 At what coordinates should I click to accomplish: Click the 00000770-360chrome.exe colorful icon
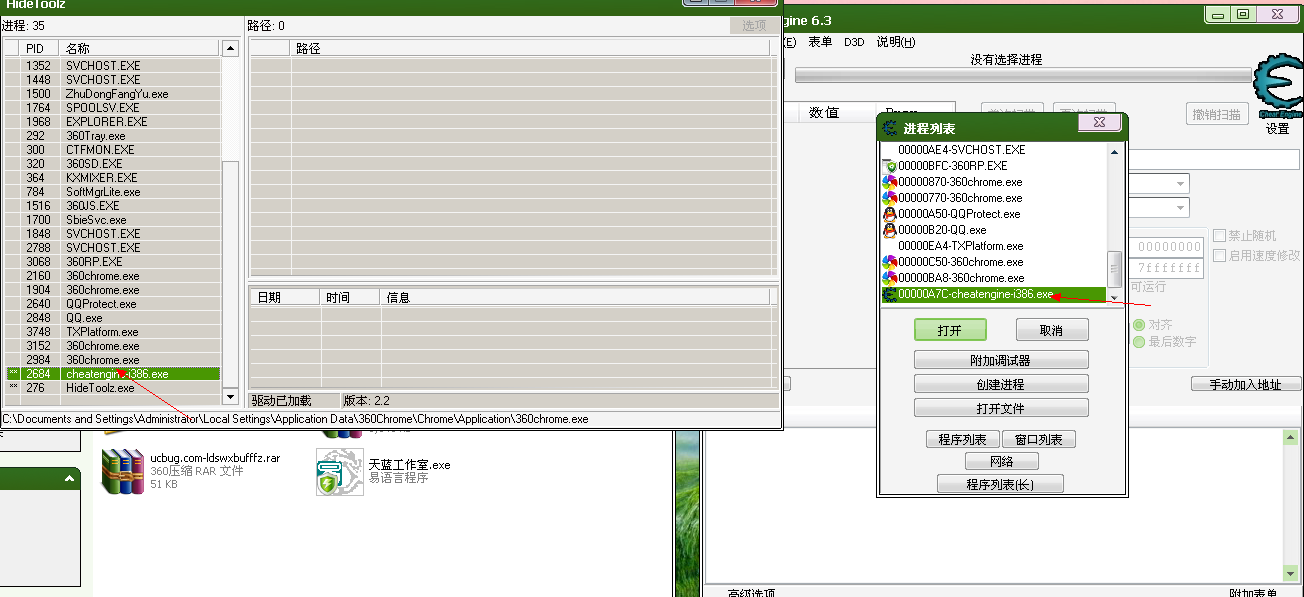[889, 198]
